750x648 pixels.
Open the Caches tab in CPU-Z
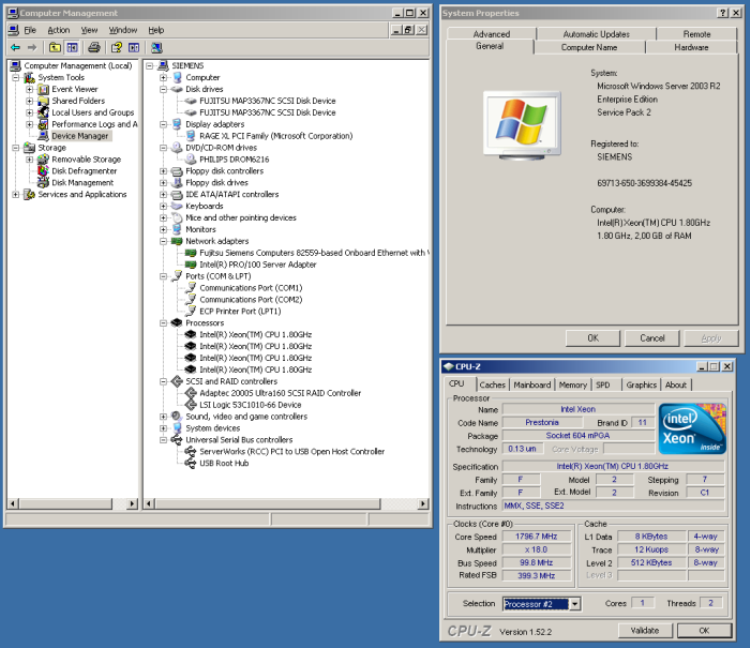pyautogui.click(x=492, y=385)
